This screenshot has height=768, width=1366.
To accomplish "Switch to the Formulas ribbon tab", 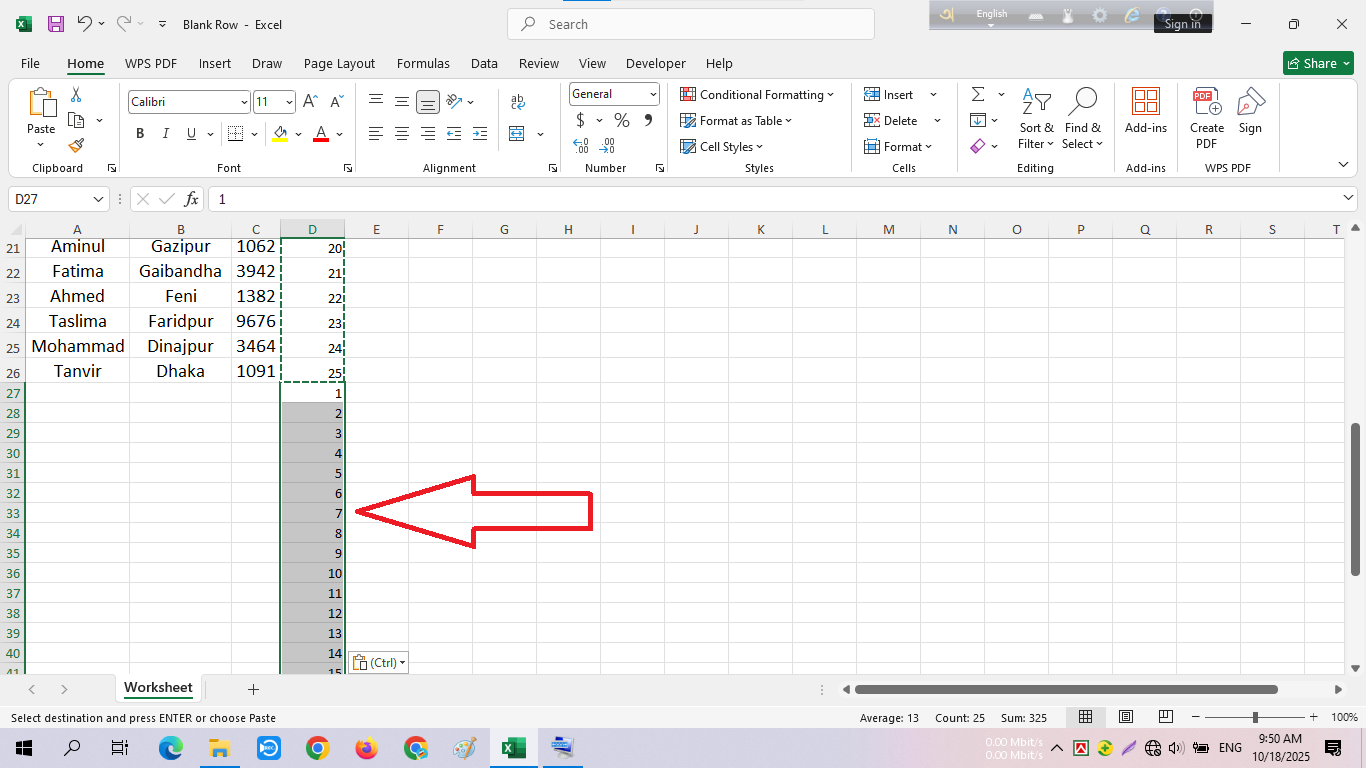I will click(x=423, y=63).
